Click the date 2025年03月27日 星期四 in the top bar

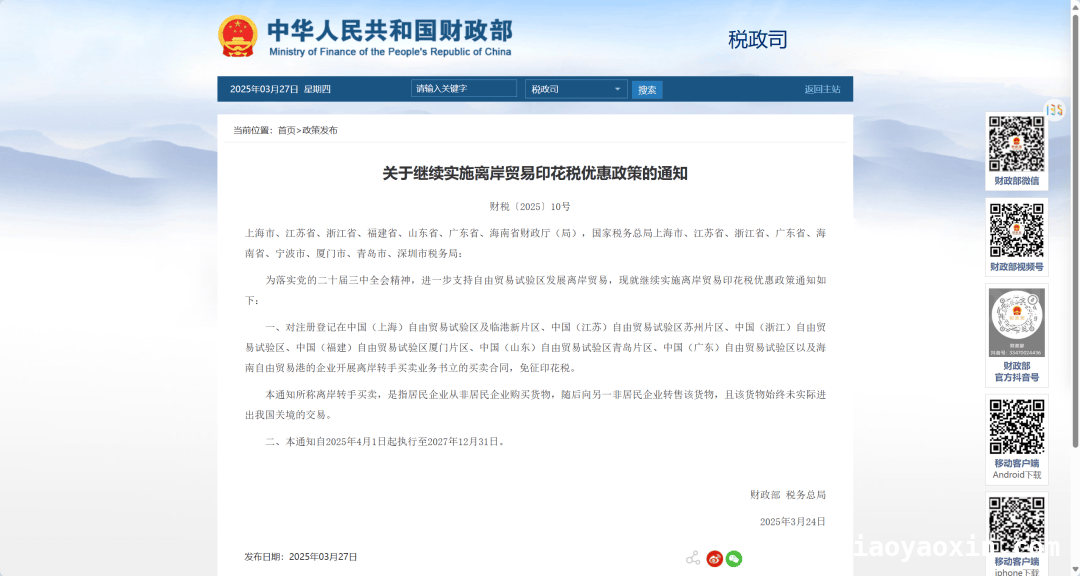tap(280, 89)
